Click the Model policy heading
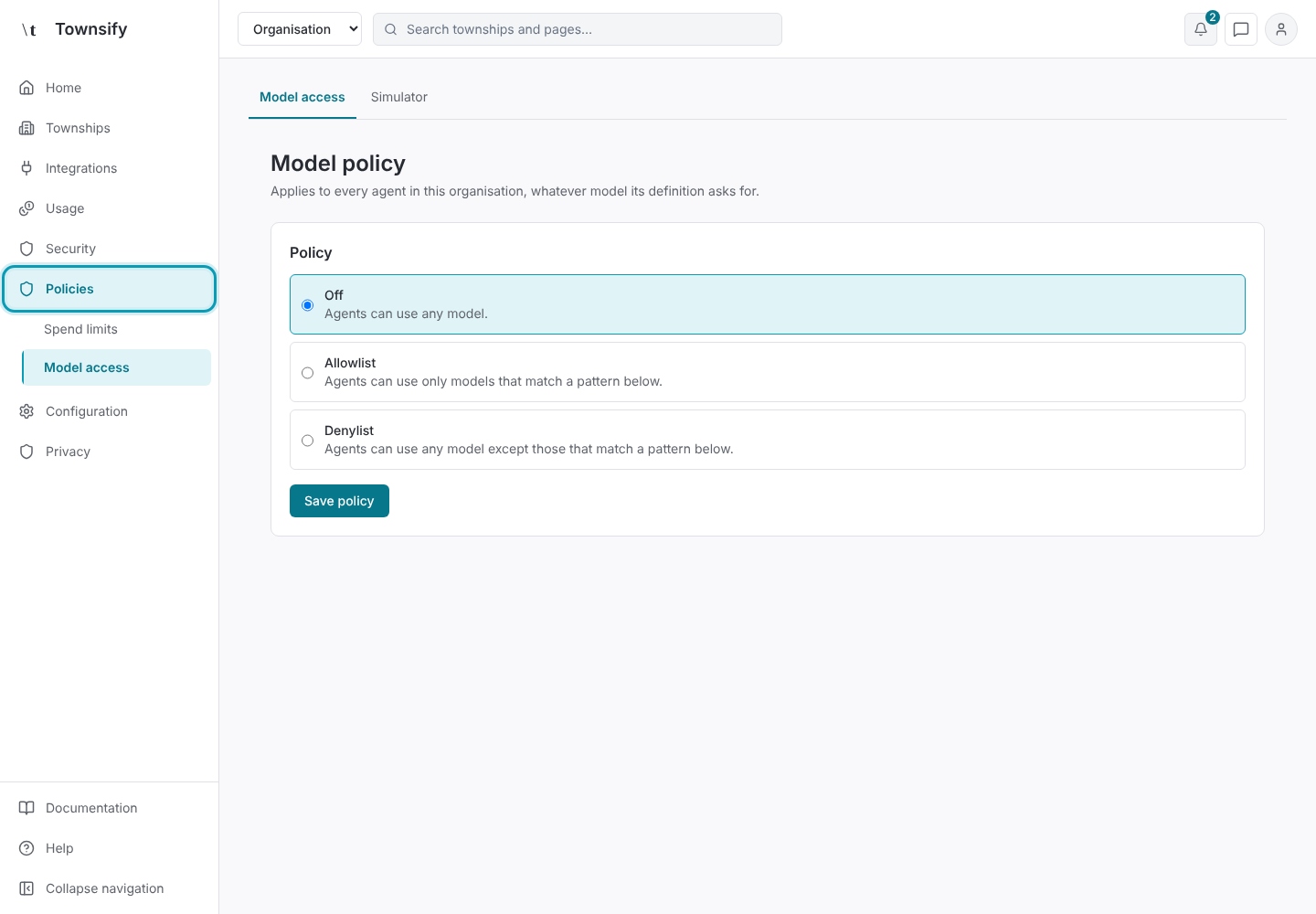The height and width of the screenshot is (914, 1316). tap(338, 164)
